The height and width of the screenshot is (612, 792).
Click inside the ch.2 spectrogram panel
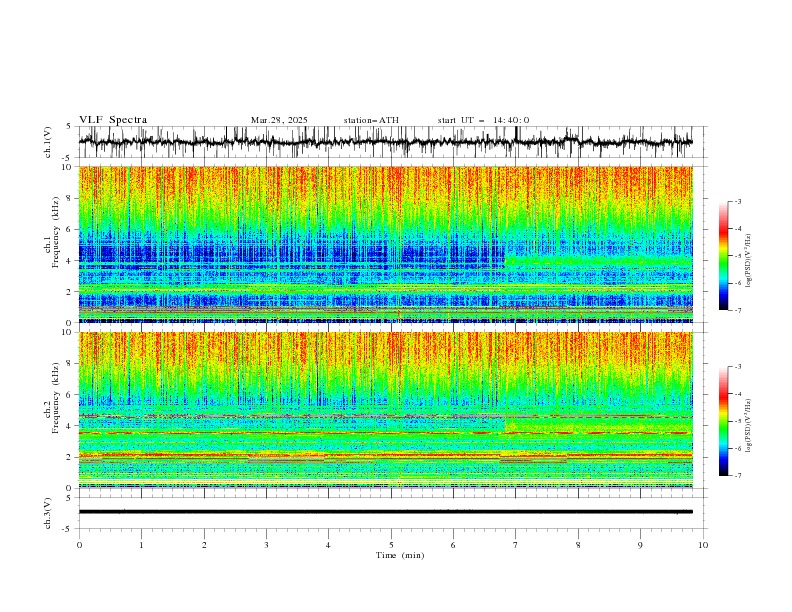(x=385, y=410)
